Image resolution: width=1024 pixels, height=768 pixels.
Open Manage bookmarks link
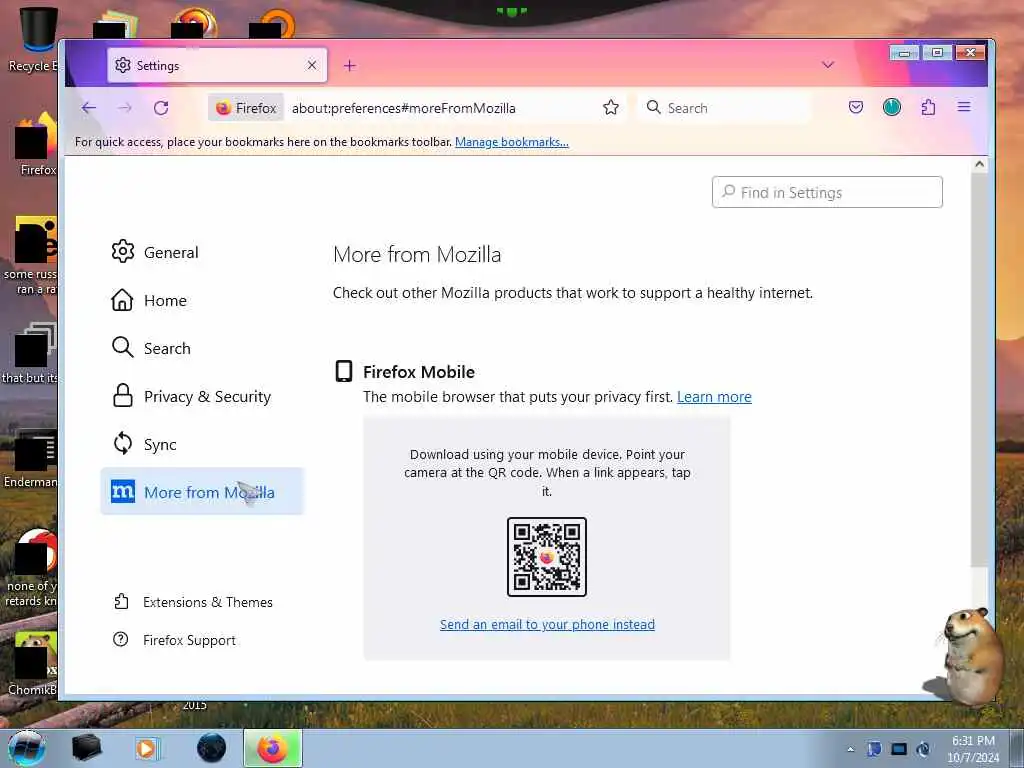pyautogui.click(x=511, y=142)
